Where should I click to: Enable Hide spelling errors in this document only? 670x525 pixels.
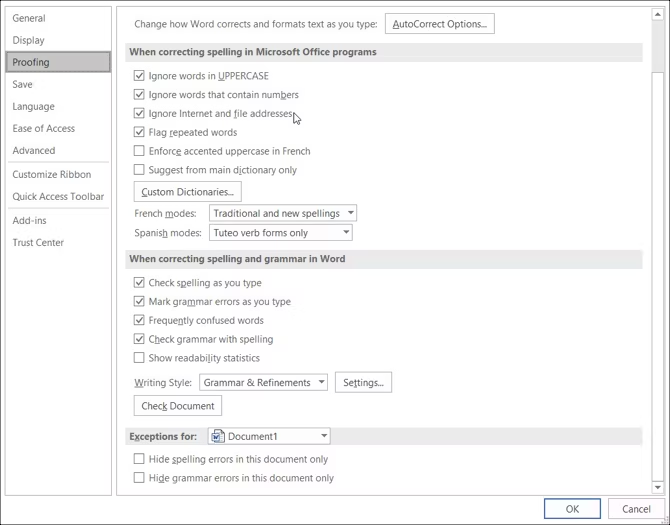(139, 459)
